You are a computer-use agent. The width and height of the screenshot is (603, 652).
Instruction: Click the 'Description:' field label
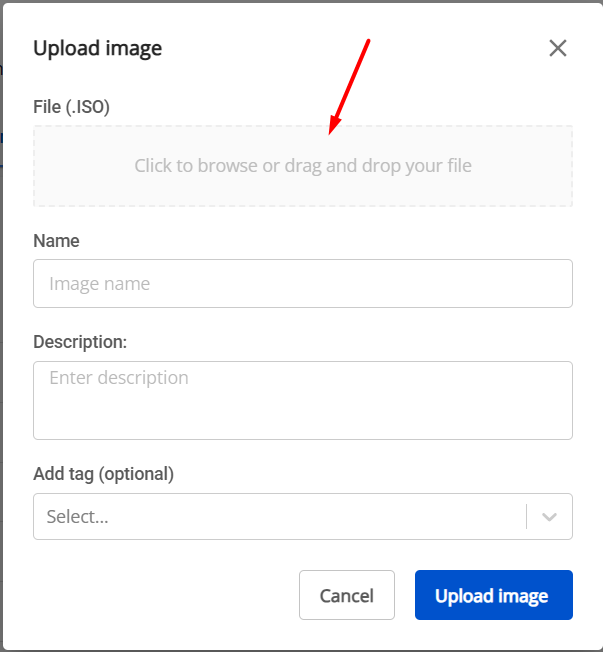tap(80, 342)
